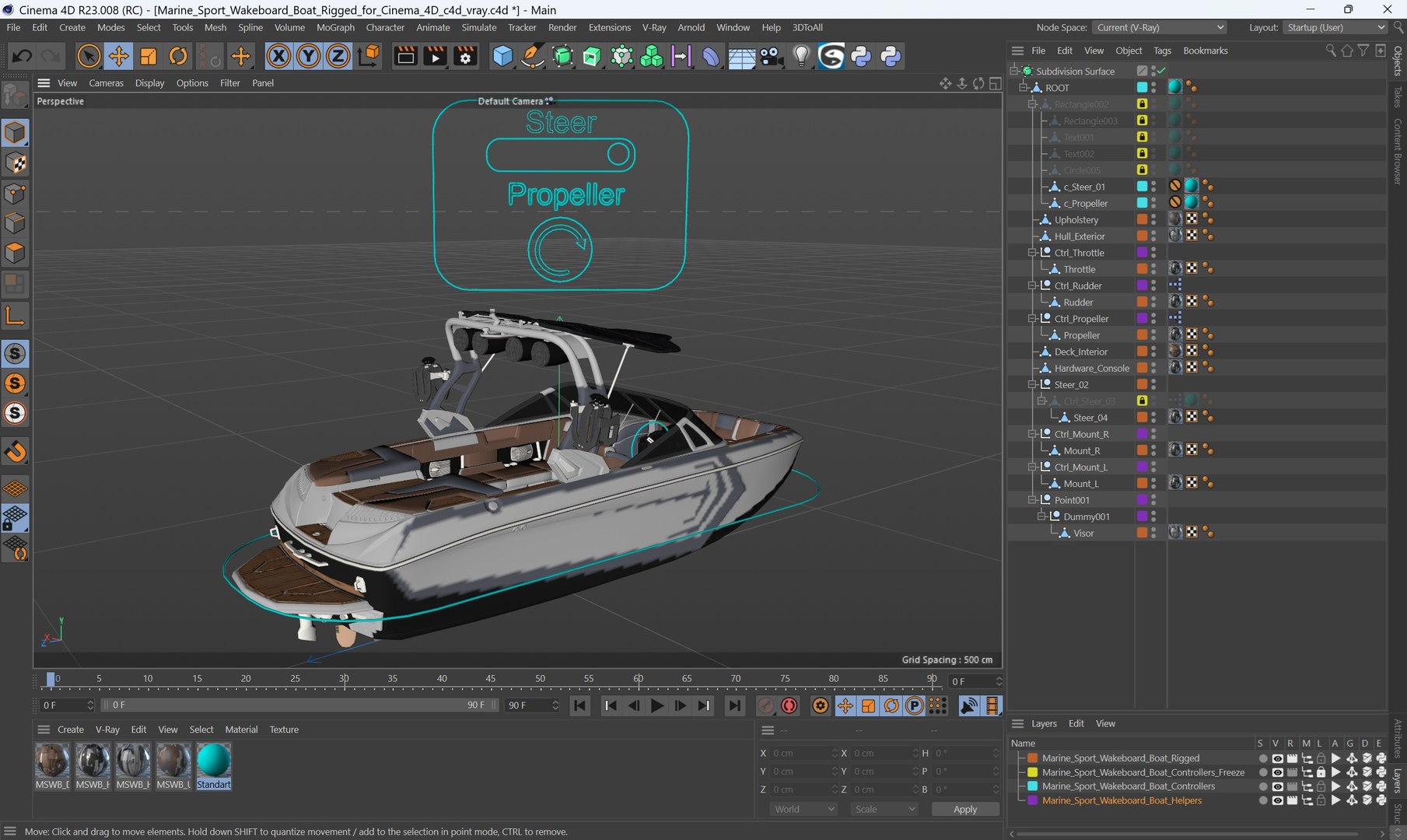The image size is (1407, 840).
Task: Click the Cube primitive icon
Action: [x=502, y=56]
